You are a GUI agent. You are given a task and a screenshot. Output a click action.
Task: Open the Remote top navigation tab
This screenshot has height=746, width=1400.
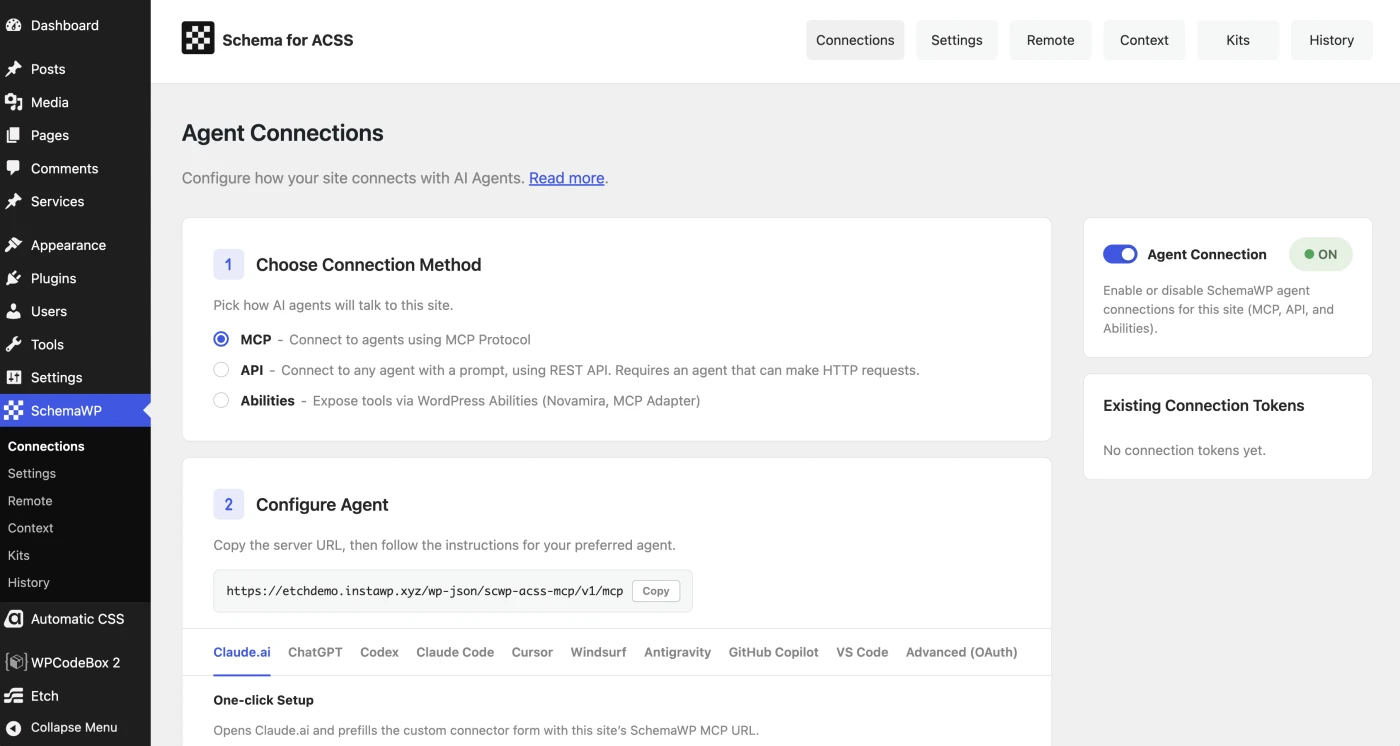[1051, 40]
